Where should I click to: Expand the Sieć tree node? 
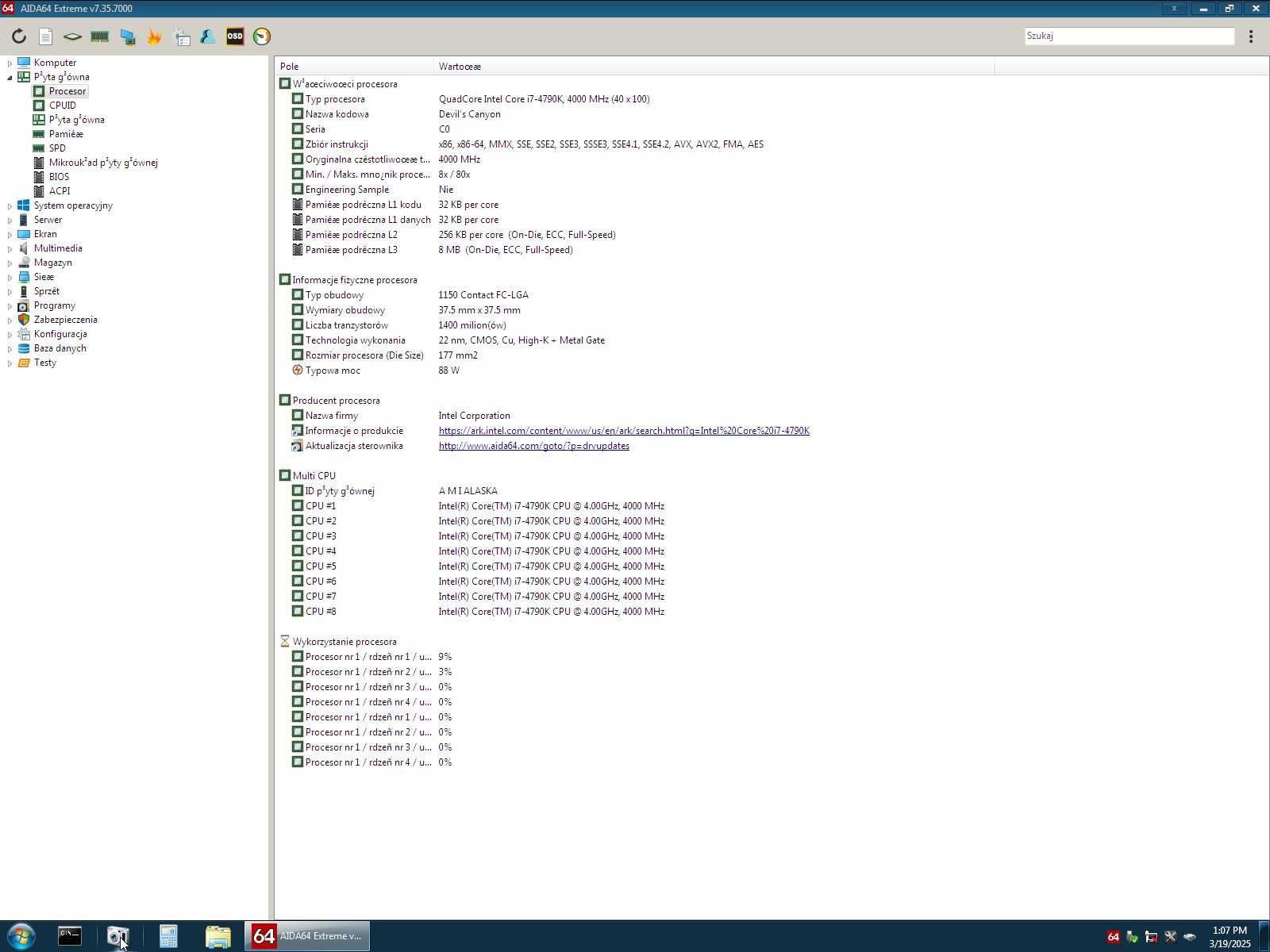(10, 277)
